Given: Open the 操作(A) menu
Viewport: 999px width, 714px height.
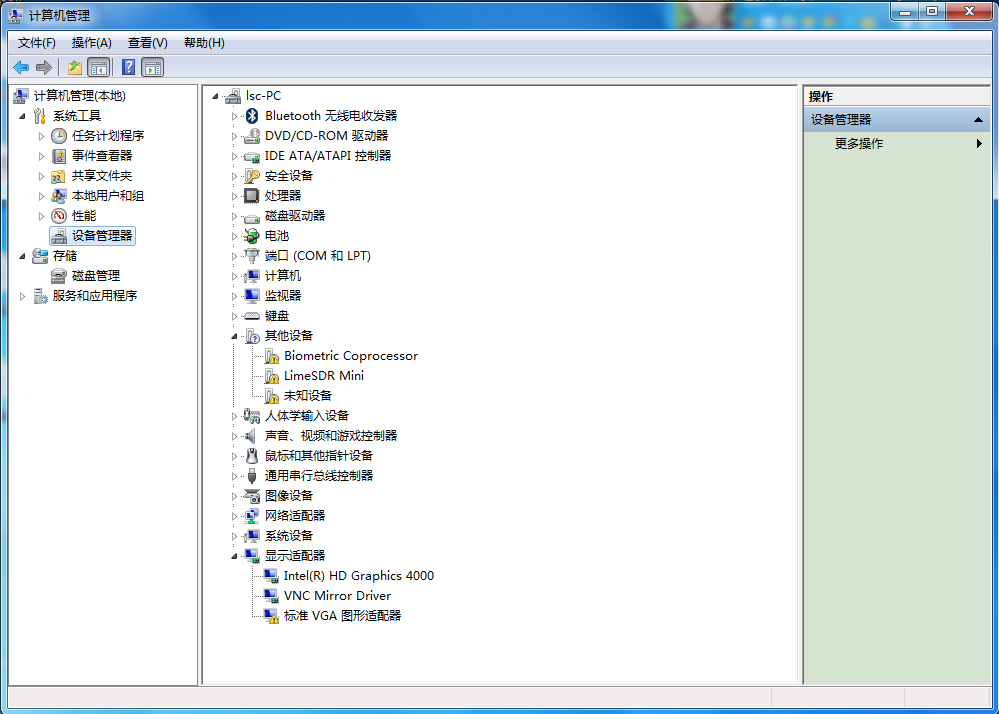Looking at the screenshot, I should (x=92, y=43).
